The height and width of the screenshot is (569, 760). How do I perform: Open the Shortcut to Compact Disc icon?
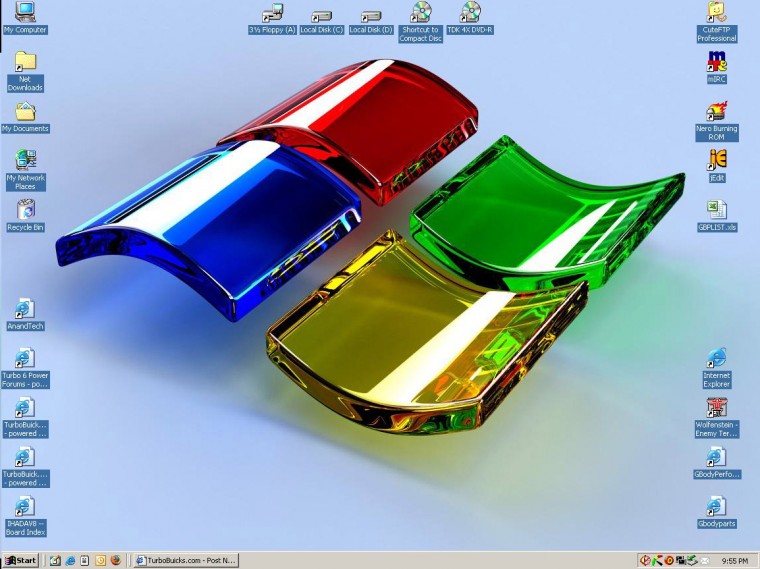(x=421, y=22)
